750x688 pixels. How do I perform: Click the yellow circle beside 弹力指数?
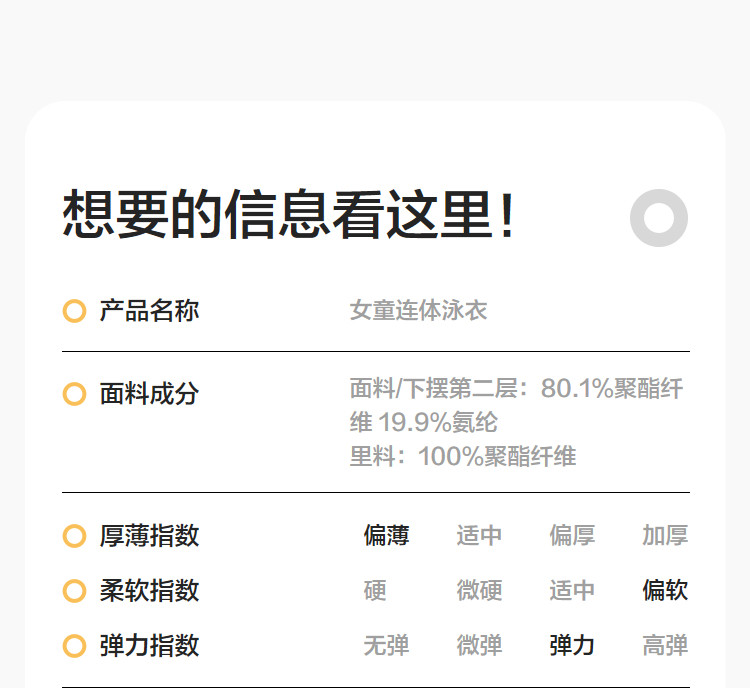click(74, 646)
